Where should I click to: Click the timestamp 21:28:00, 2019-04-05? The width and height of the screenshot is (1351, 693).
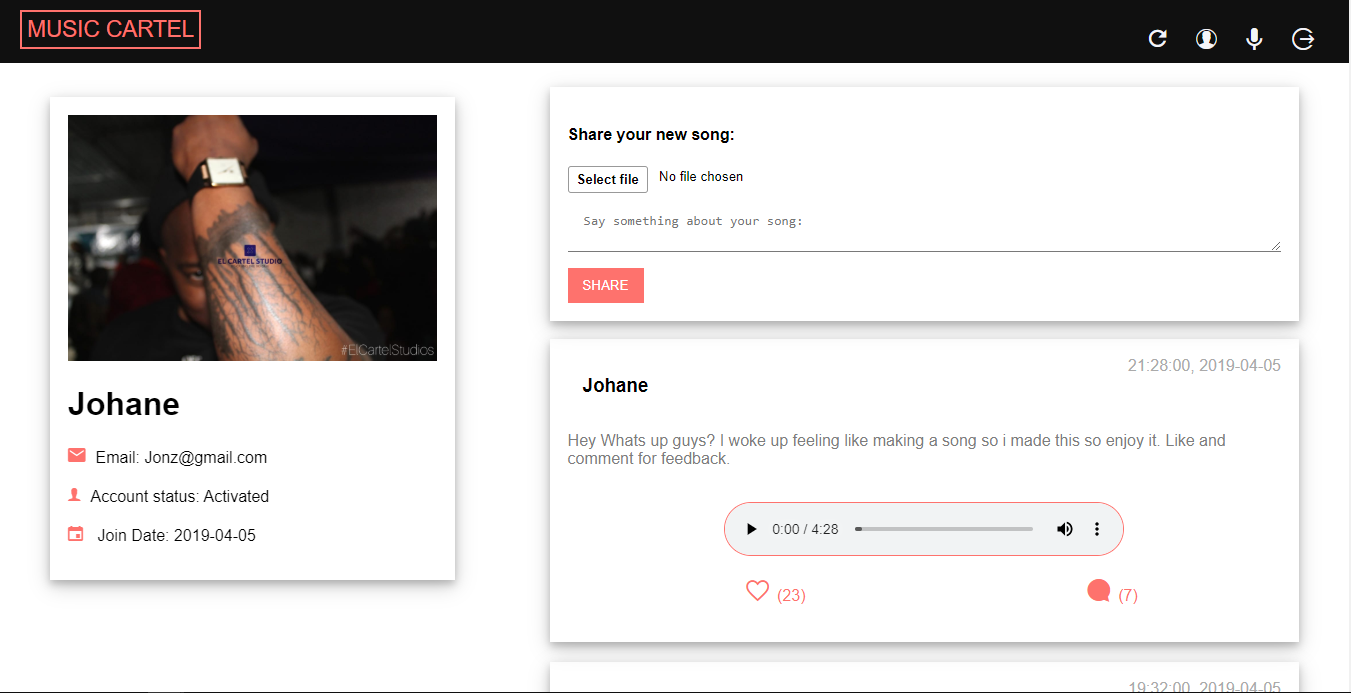click(1204, 365)
